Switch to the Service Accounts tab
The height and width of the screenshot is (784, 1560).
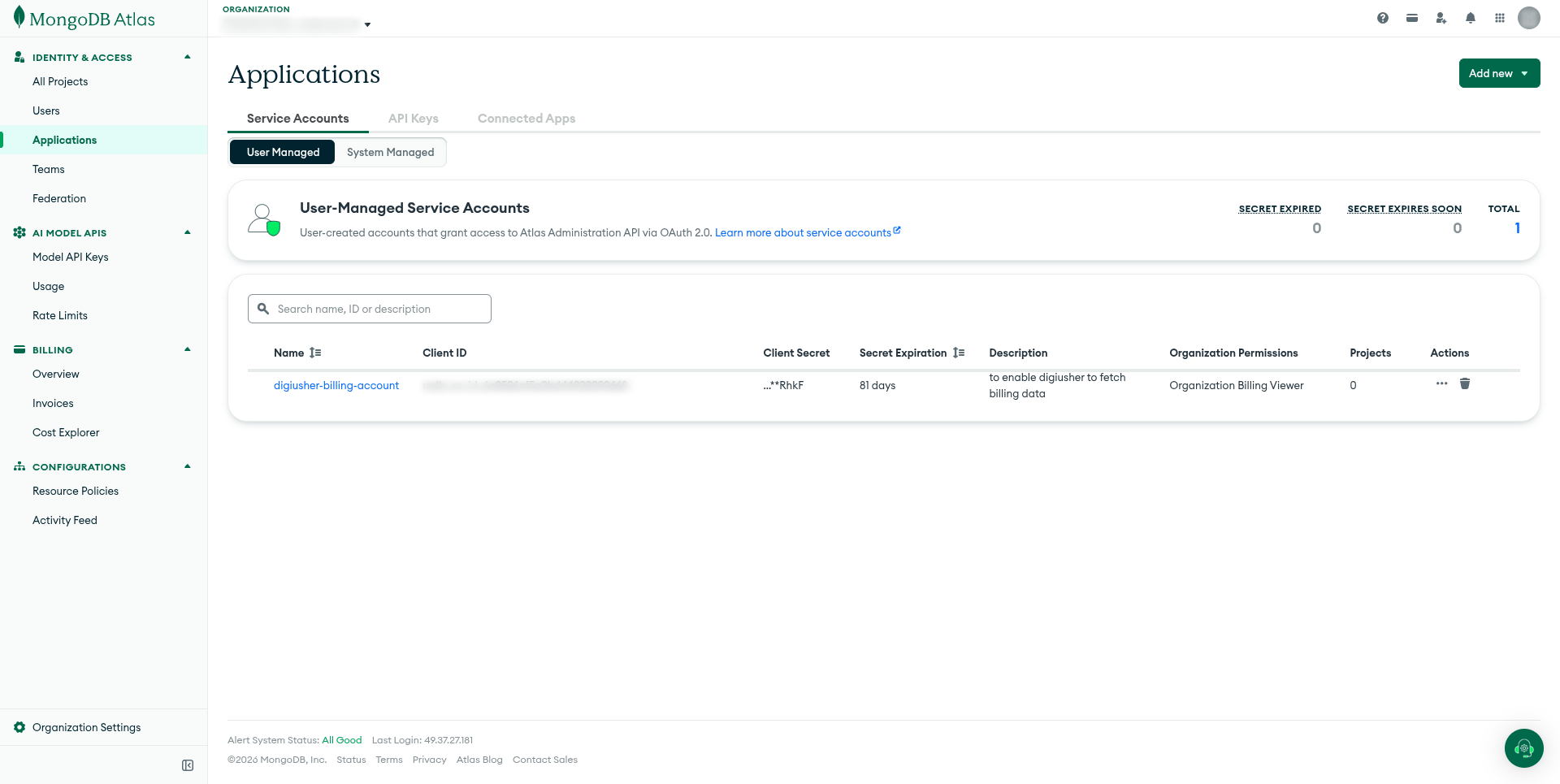298,119
